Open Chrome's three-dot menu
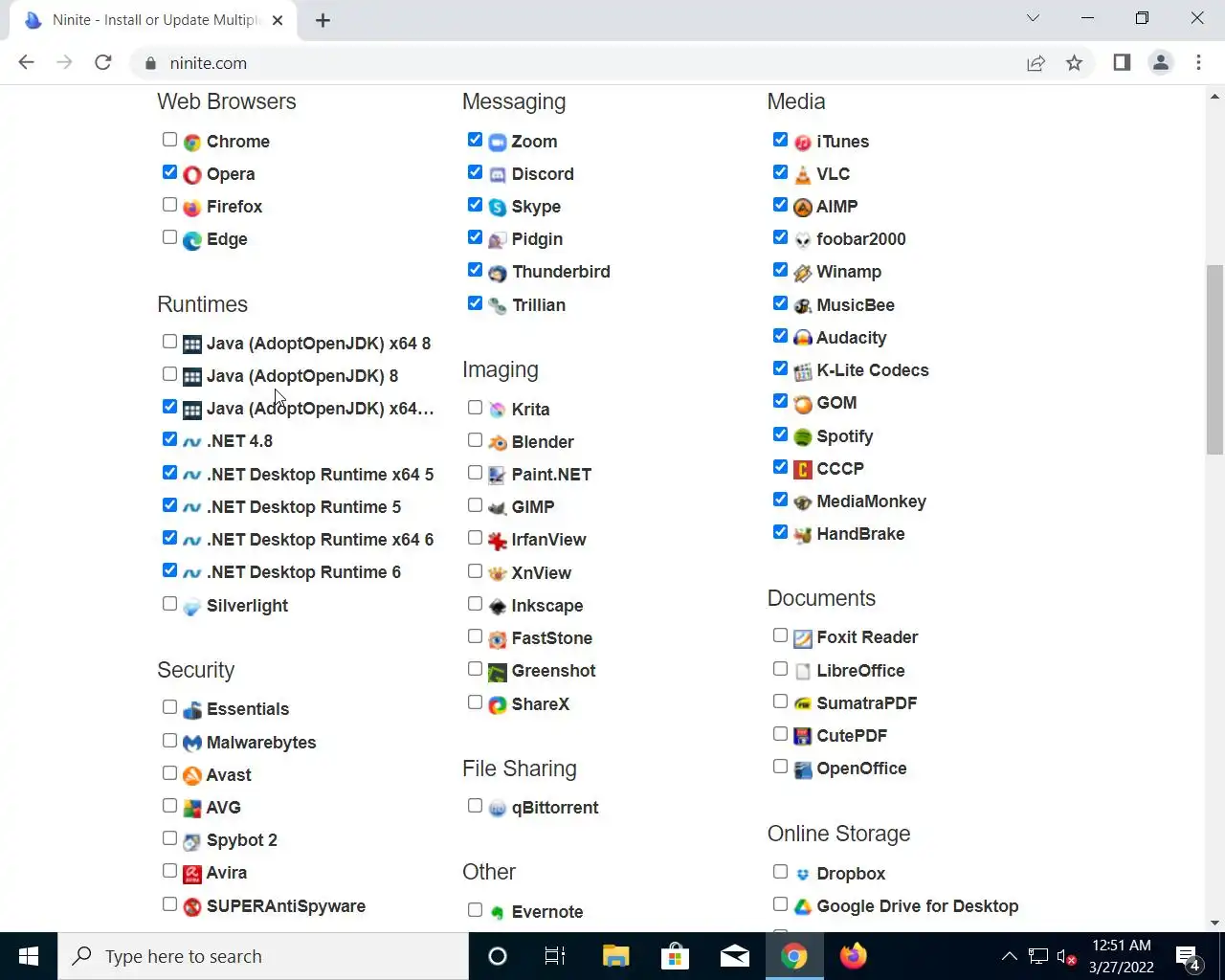Viewport: 1225px width, 980px height. coord(1198,63)
